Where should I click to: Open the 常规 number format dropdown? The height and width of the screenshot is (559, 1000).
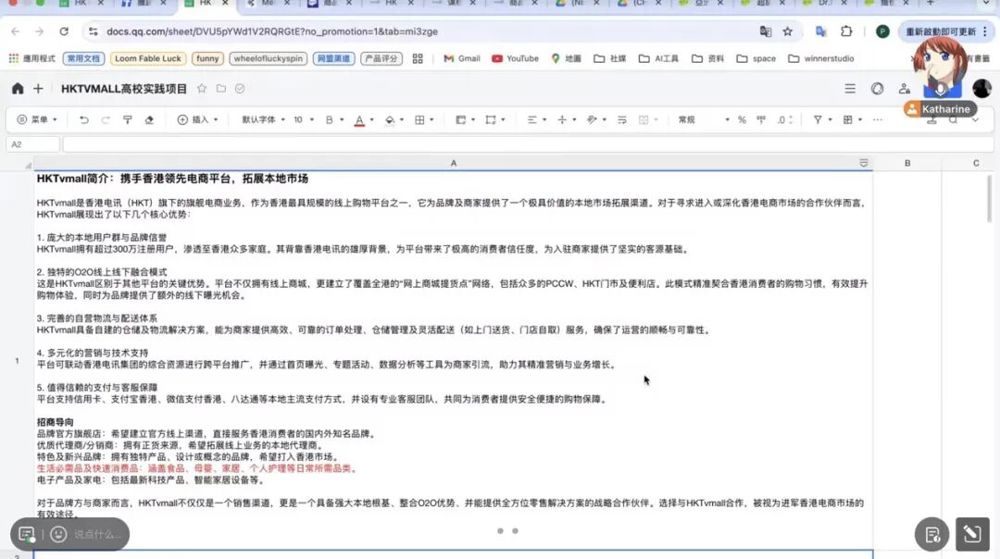(x=703, y=120)
